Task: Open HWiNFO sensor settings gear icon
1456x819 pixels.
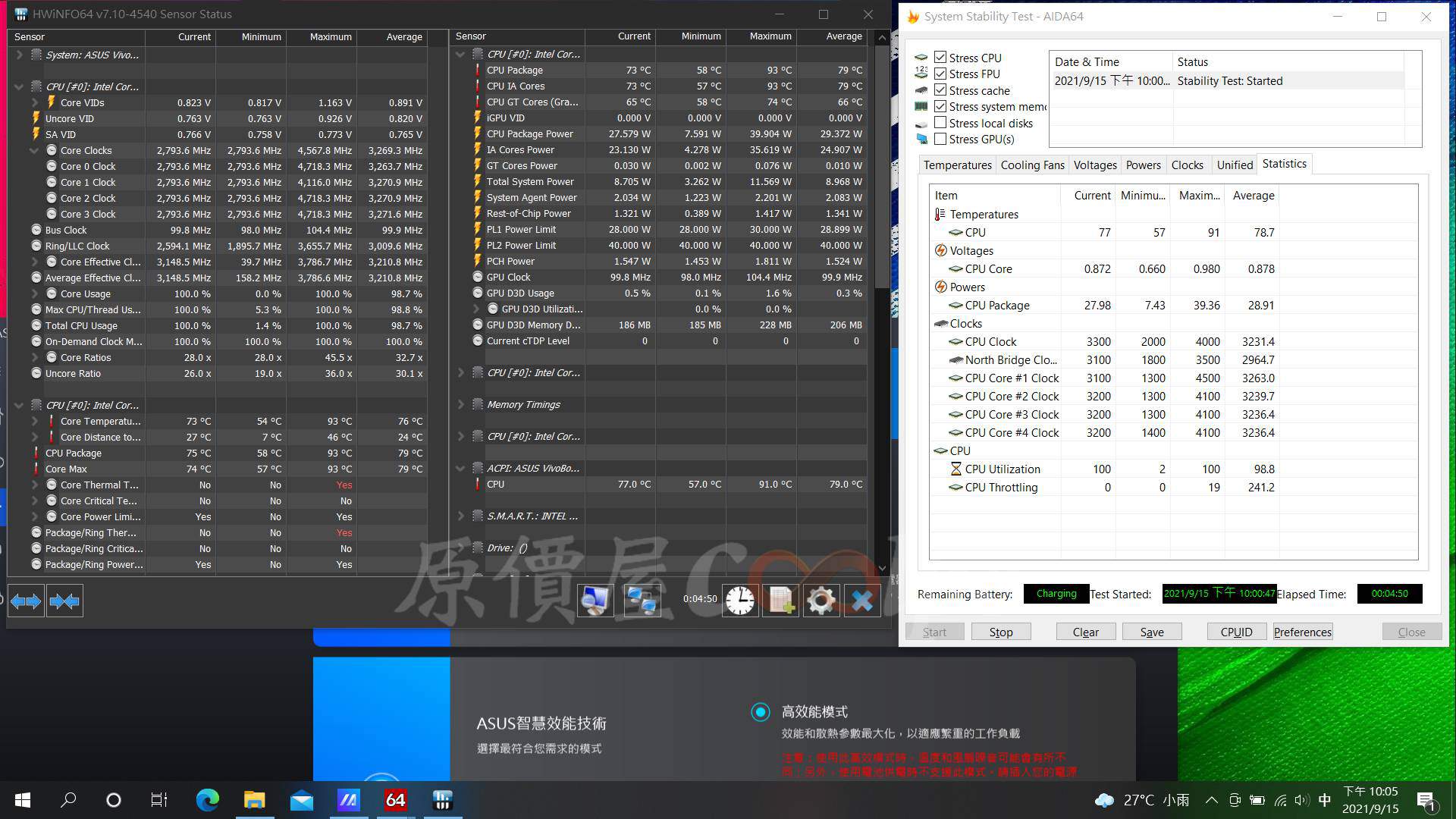Action: coord(821,601)
